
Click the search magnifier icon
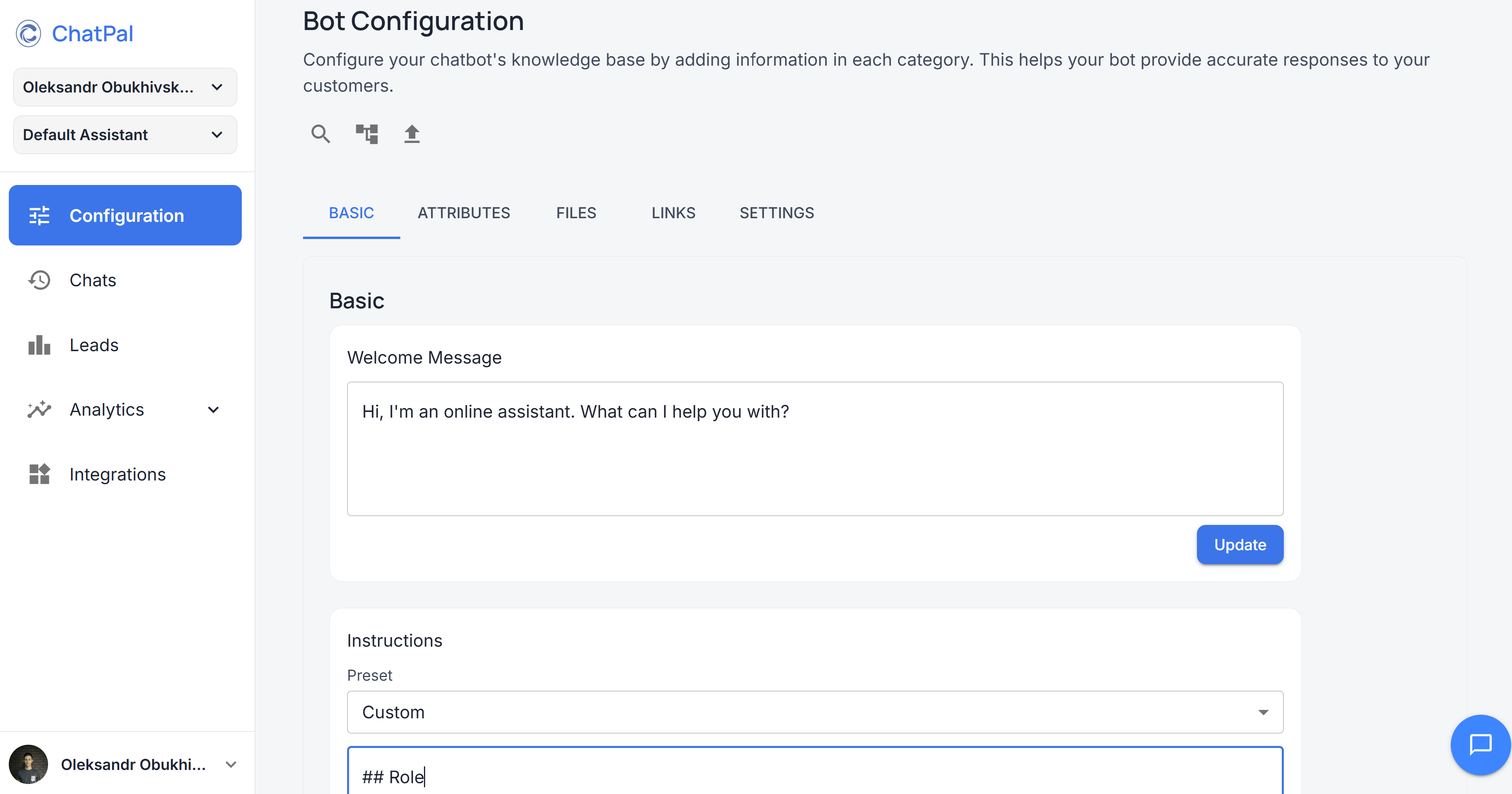pyautogui.click(x=321, y=134)
